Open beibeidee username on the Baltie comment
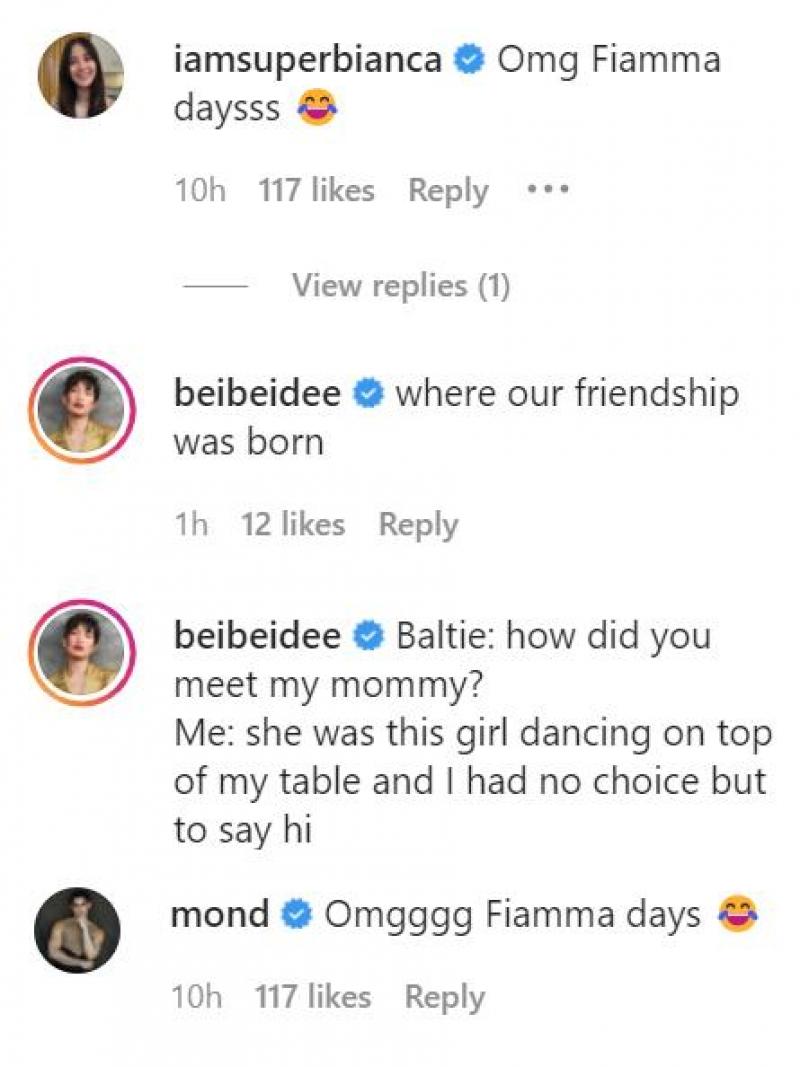The height and width of the screenshot is (1067, 800). 257,636
